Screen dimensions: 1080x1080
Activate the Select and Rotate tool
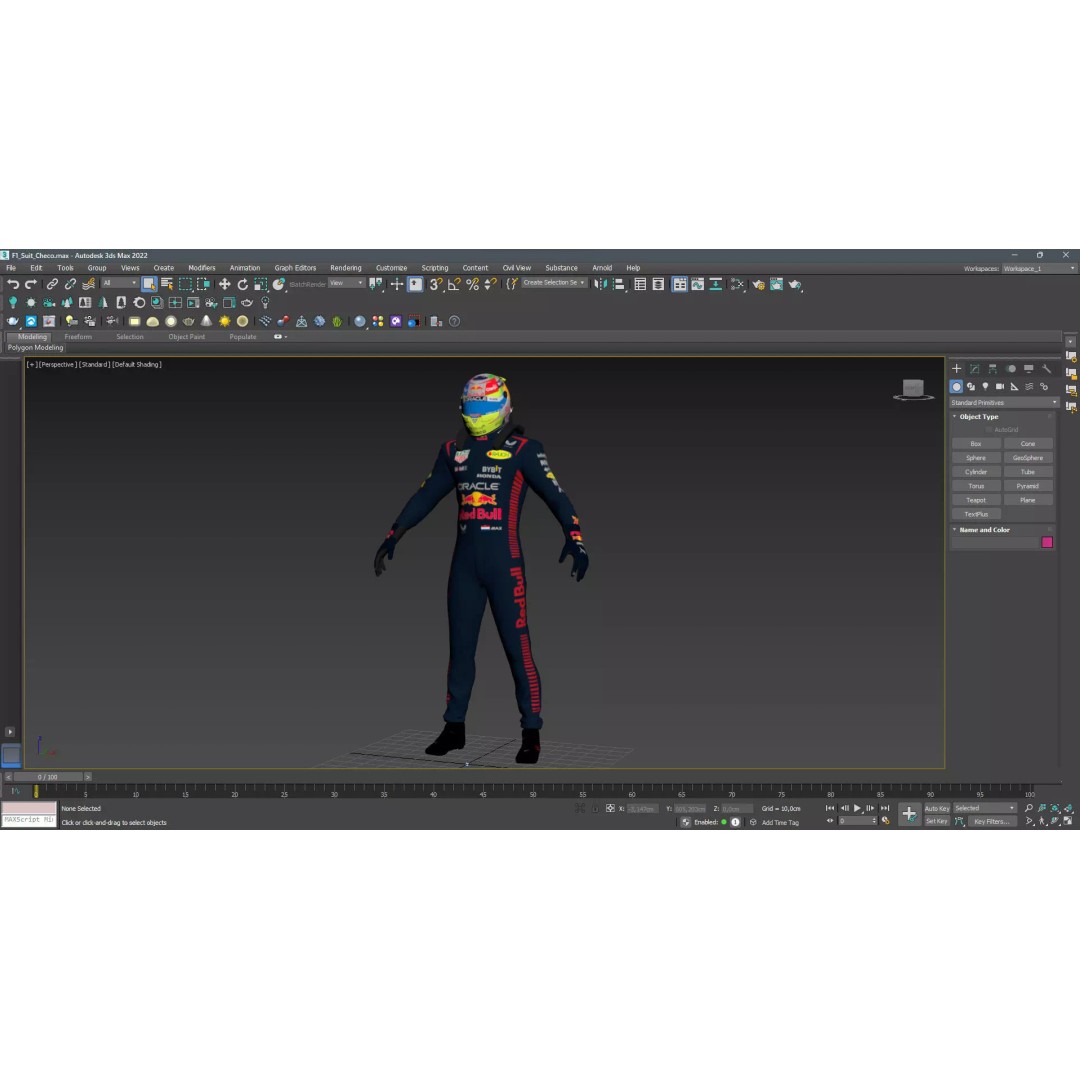tap(243, 285)
